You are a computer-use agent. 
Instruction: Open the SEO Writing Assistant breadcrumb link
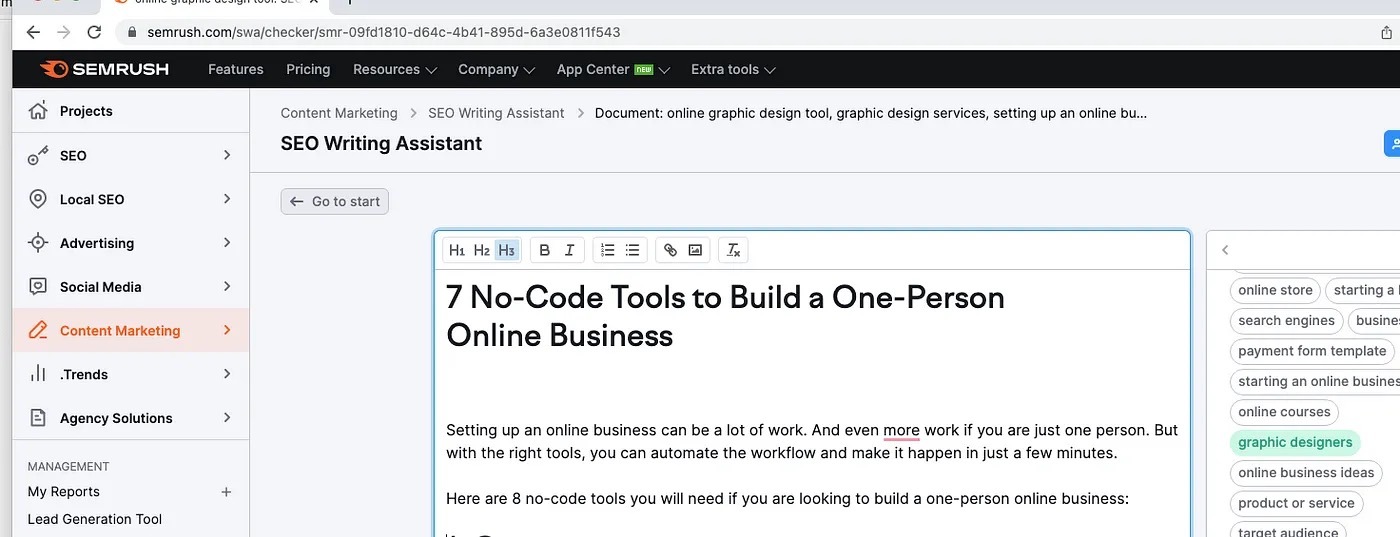pyautogui.click(x=496, y=113)
